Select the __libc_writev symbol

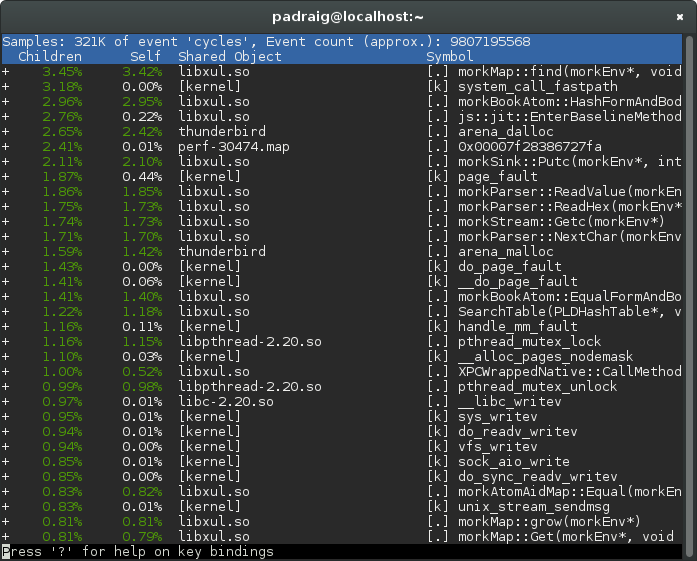point(510,402)
